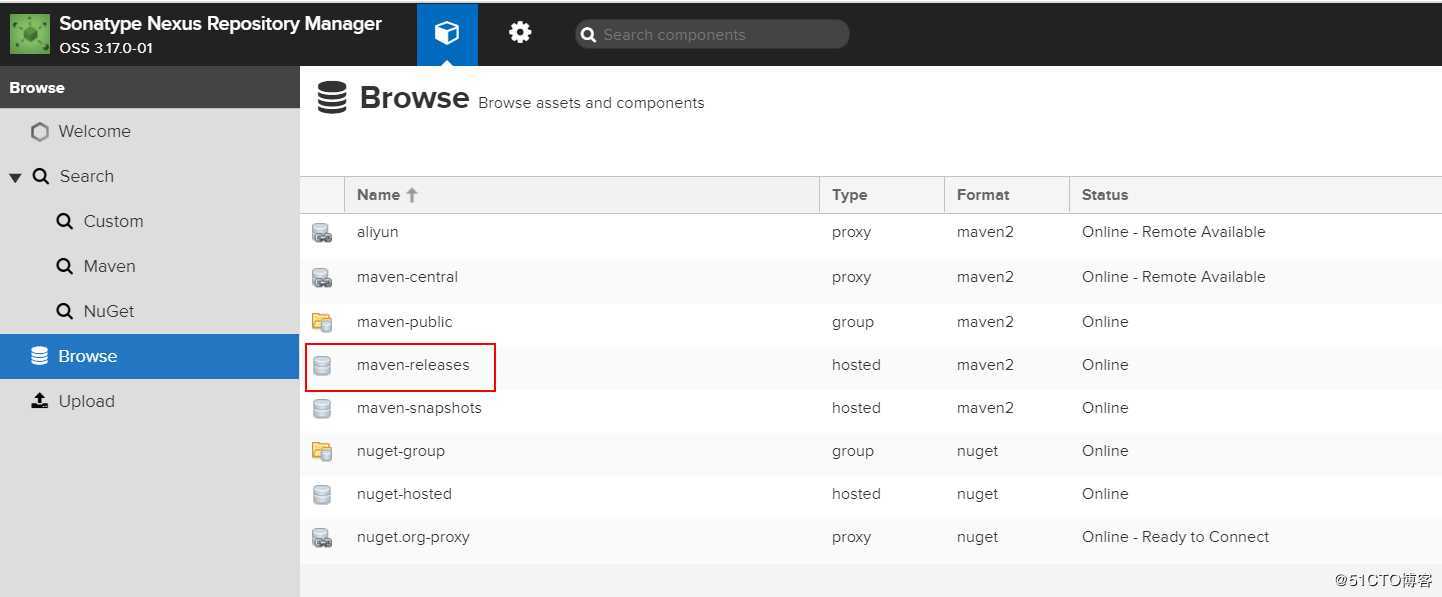The image size is (1442, 597).
Task: Click the 'maven2' format of maven-snapshots
Action: click(985, 408)
